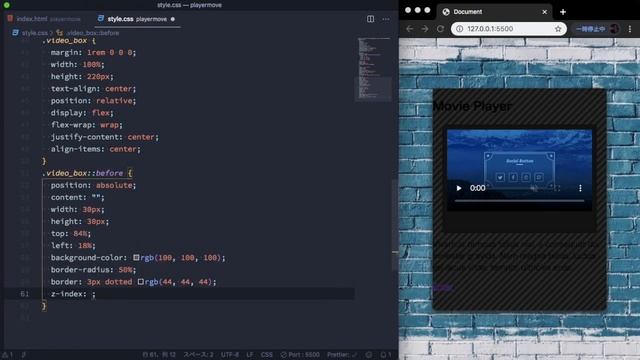Click the video thumbnail frame
640x360 pixels.
point(519,170)
